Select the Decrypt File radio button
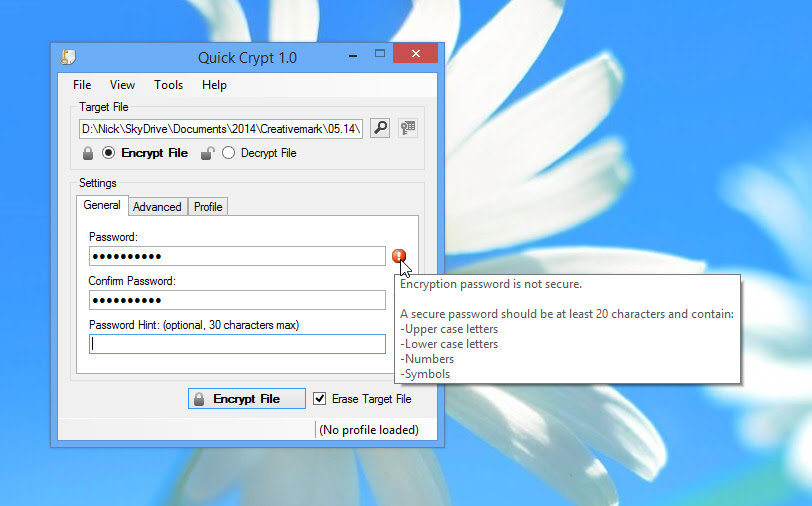The width and height of the screenshot is (812, 506). click(228, 153)
